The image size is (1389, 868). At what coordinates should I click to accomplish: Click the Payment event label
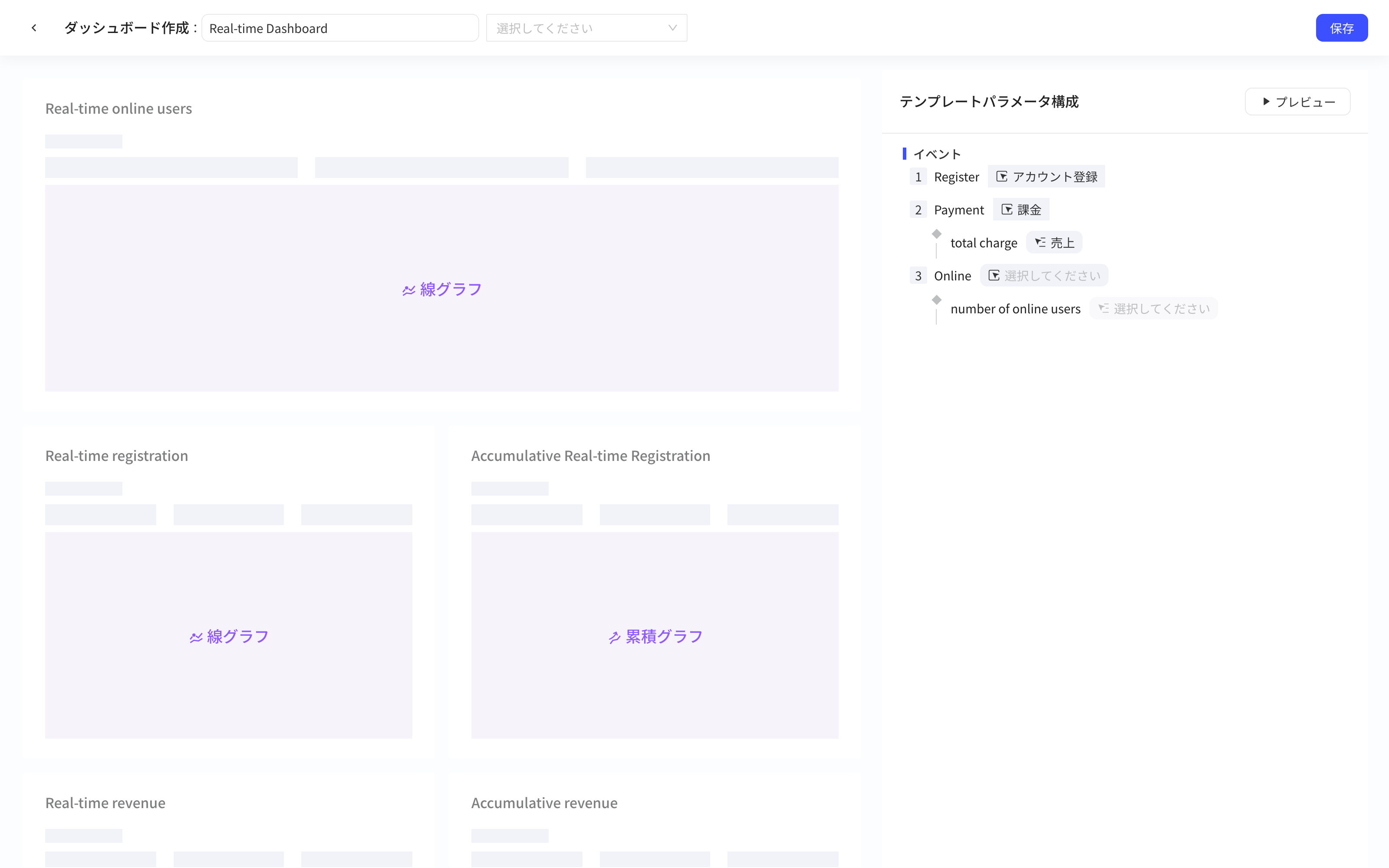(958, 210)
